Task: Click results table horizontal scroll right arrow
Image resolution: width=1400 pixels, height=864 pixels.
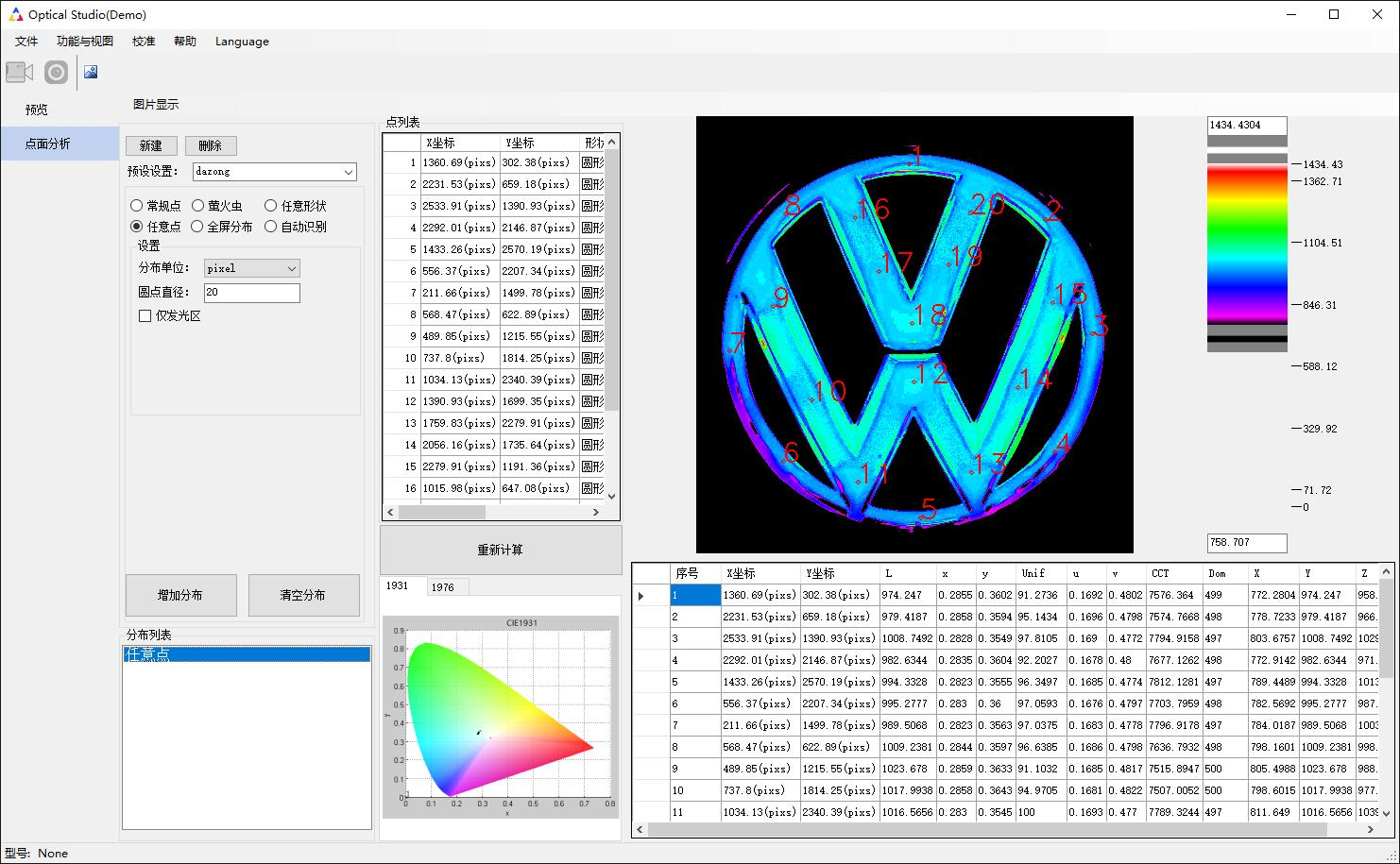Action: (1372, 829)
